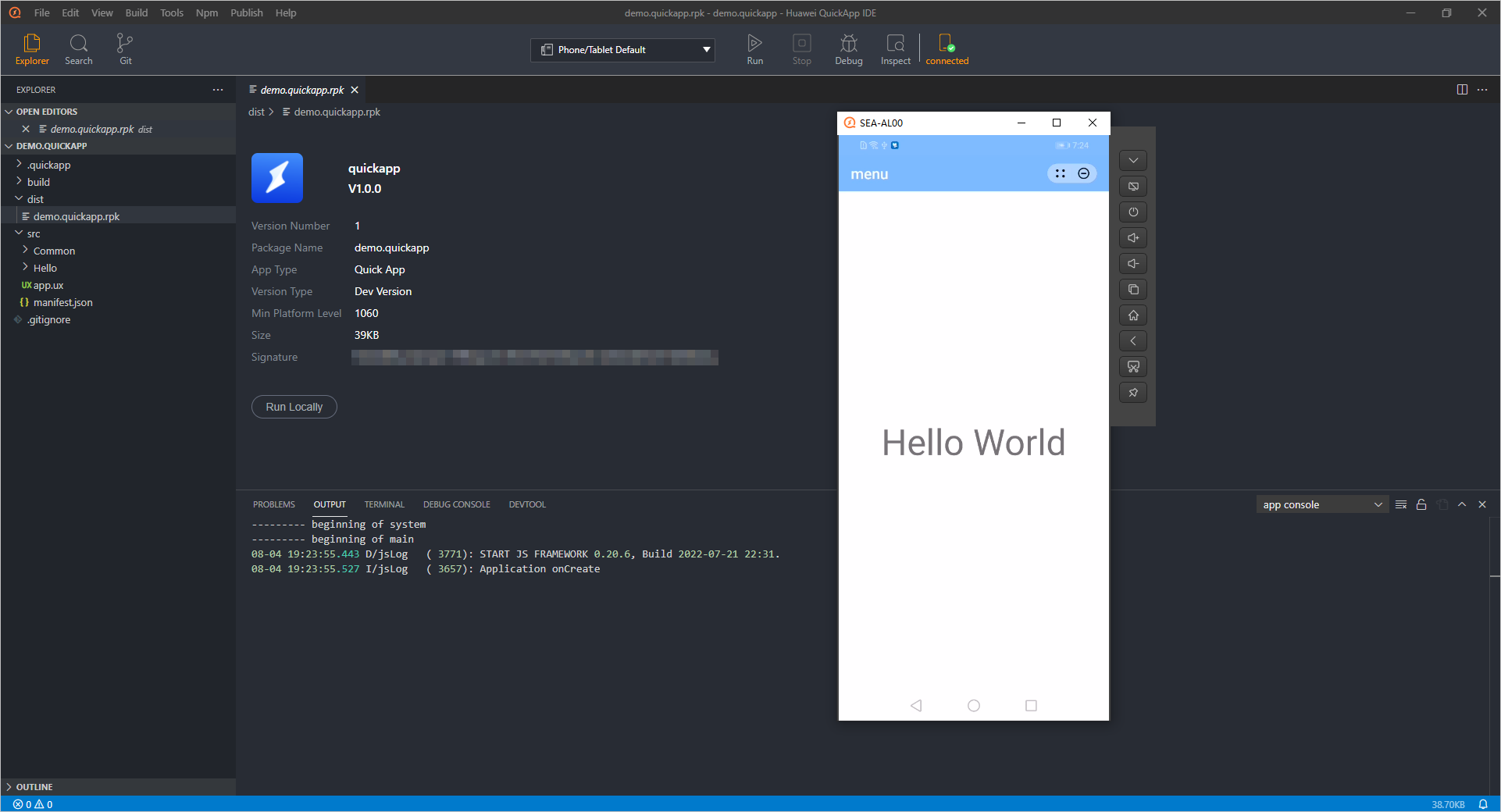This screenshot has width=1501, height=812.
Task: Open the Search view
Action: (78, 49)
